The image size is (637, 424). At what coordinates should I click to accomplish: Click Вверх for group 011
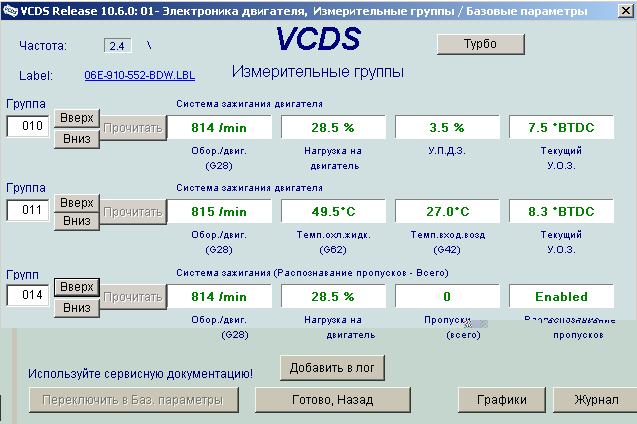pyautogui.click(x=77, y=202)
